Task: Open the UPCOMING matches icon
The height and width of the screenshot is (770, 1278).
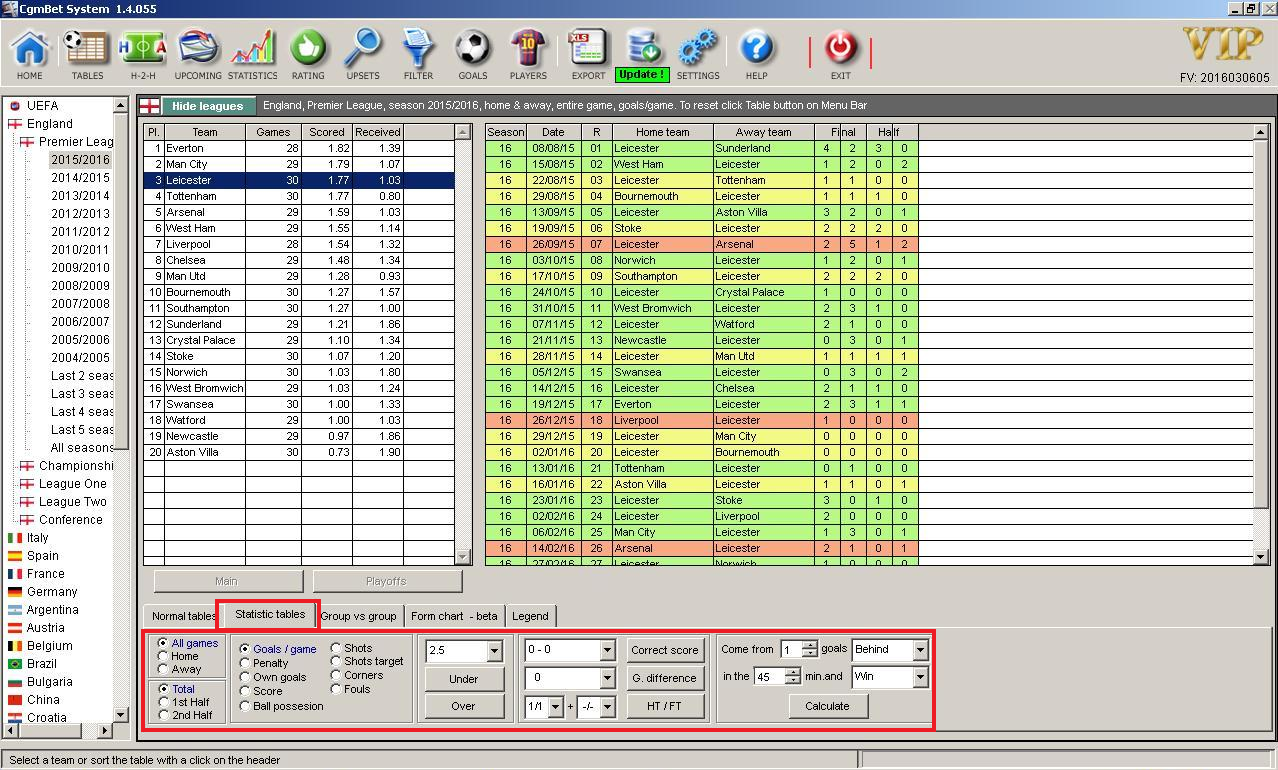Action: [x=198, y=47]
